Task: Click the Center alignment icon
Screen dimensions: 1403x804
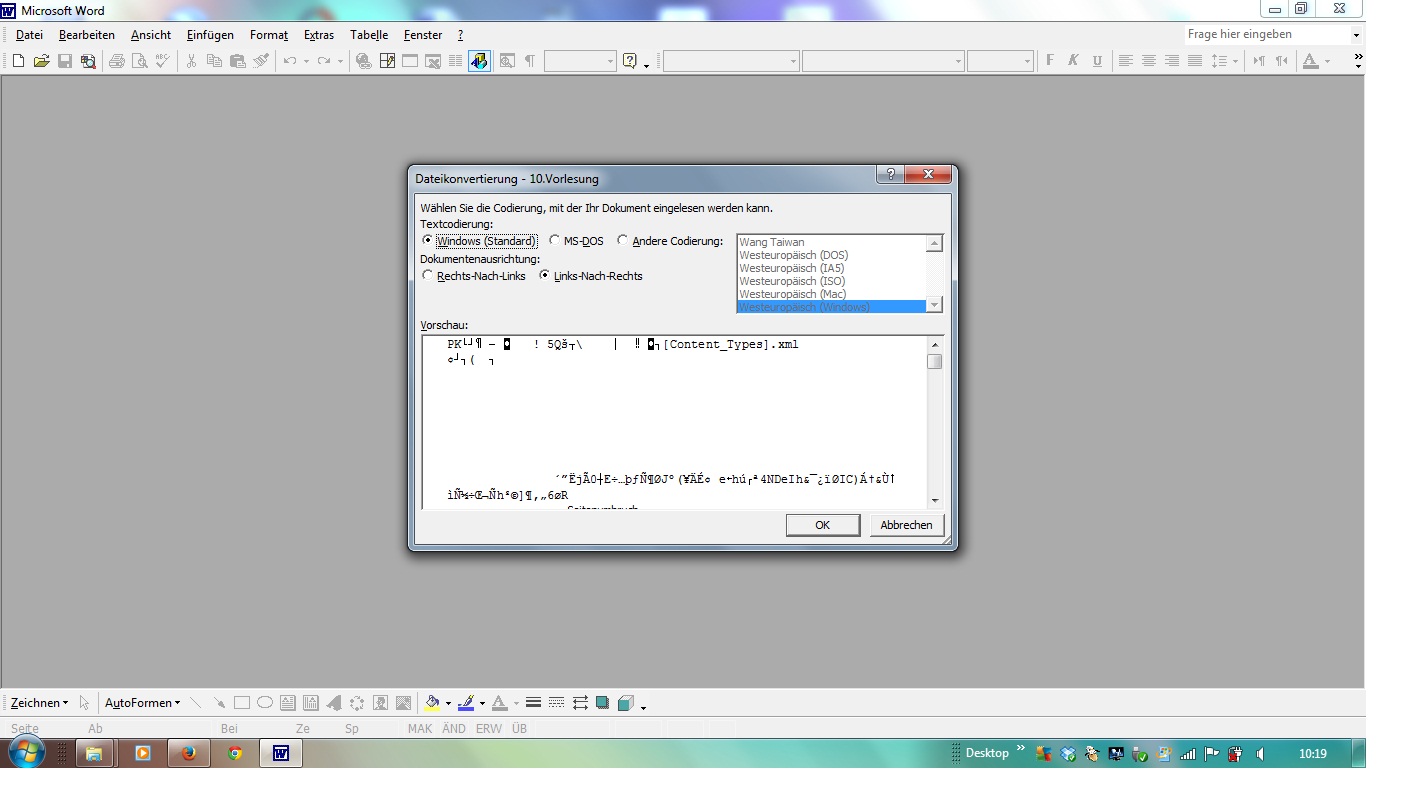Action: (1149, 61)
